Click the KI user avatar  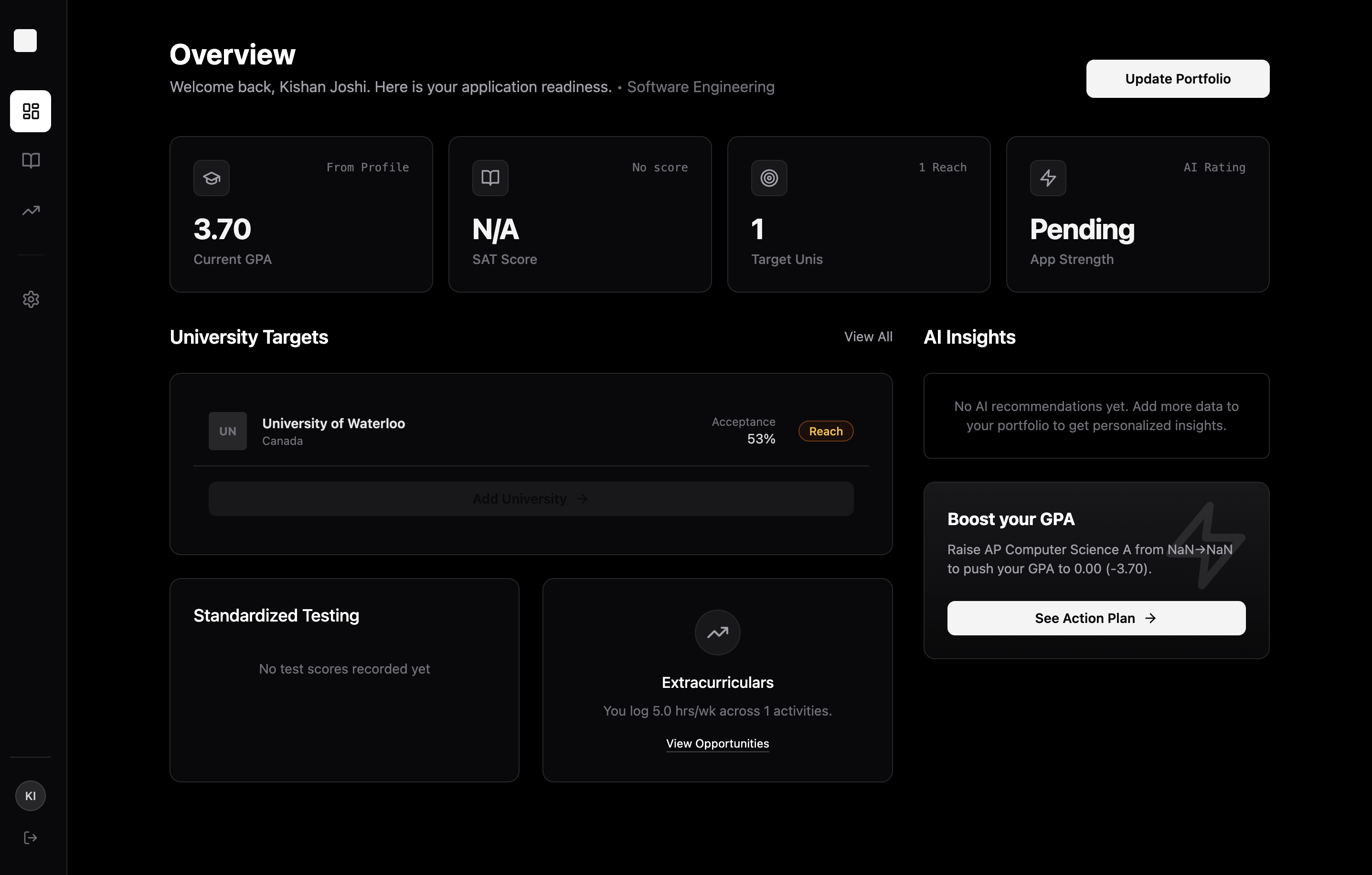point(31,796)
